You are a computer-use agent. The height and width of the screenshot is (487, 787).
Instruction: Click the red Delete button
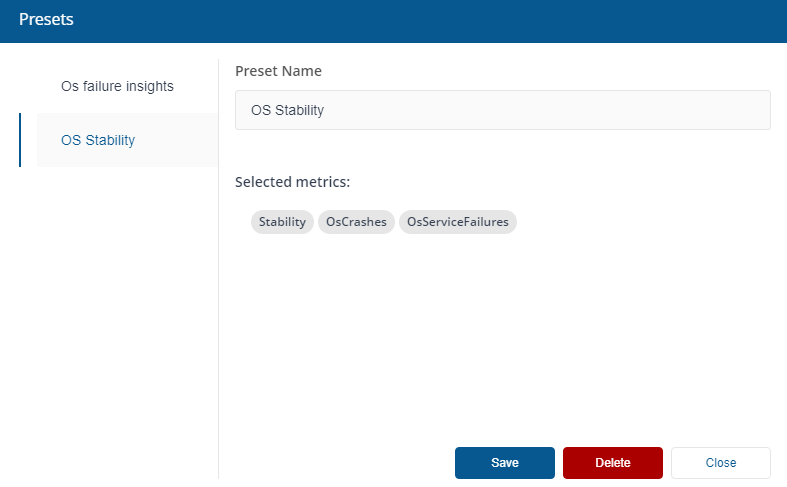[x=613, y=463]
